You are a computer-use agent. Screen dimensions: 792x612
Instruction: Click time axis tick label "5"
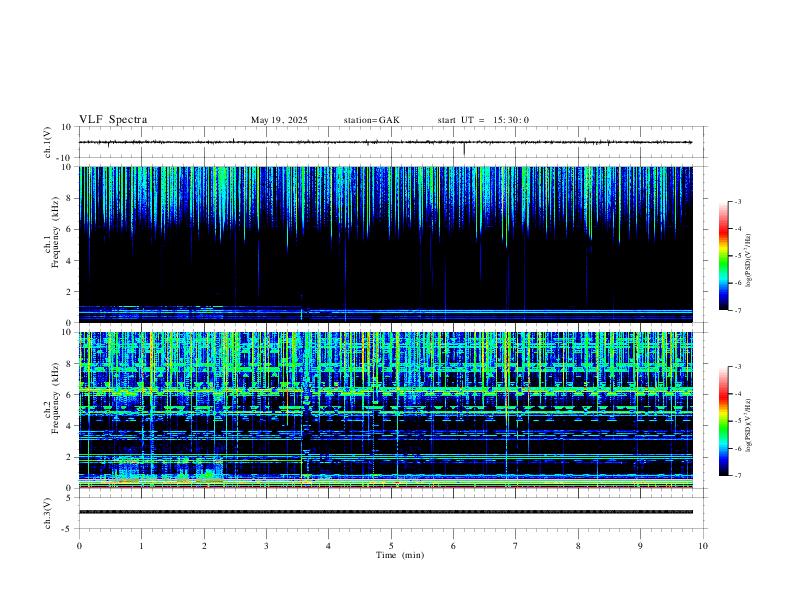pyautogui.click(x=391, y=546)
